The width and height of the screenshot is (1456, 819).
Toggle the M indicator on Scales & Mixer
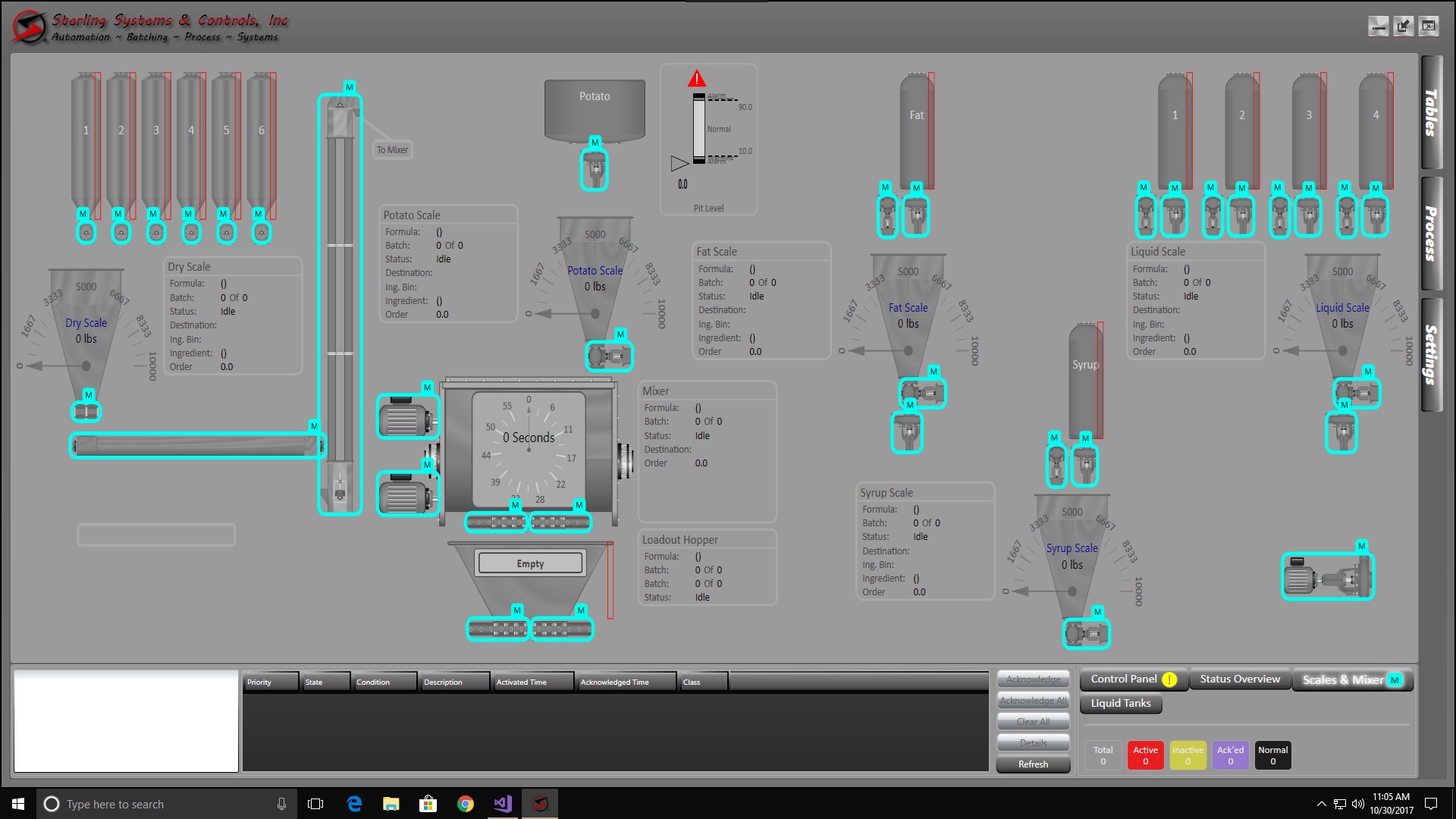[1394, 680]
